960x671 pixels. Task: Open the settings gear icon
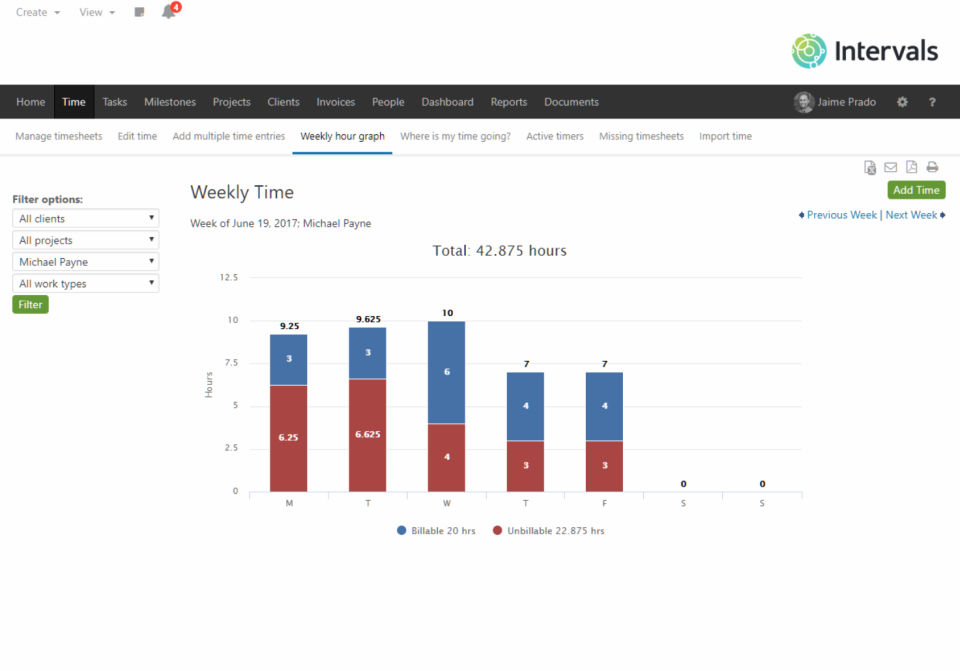pyautogui.click(x=902, y=102)
